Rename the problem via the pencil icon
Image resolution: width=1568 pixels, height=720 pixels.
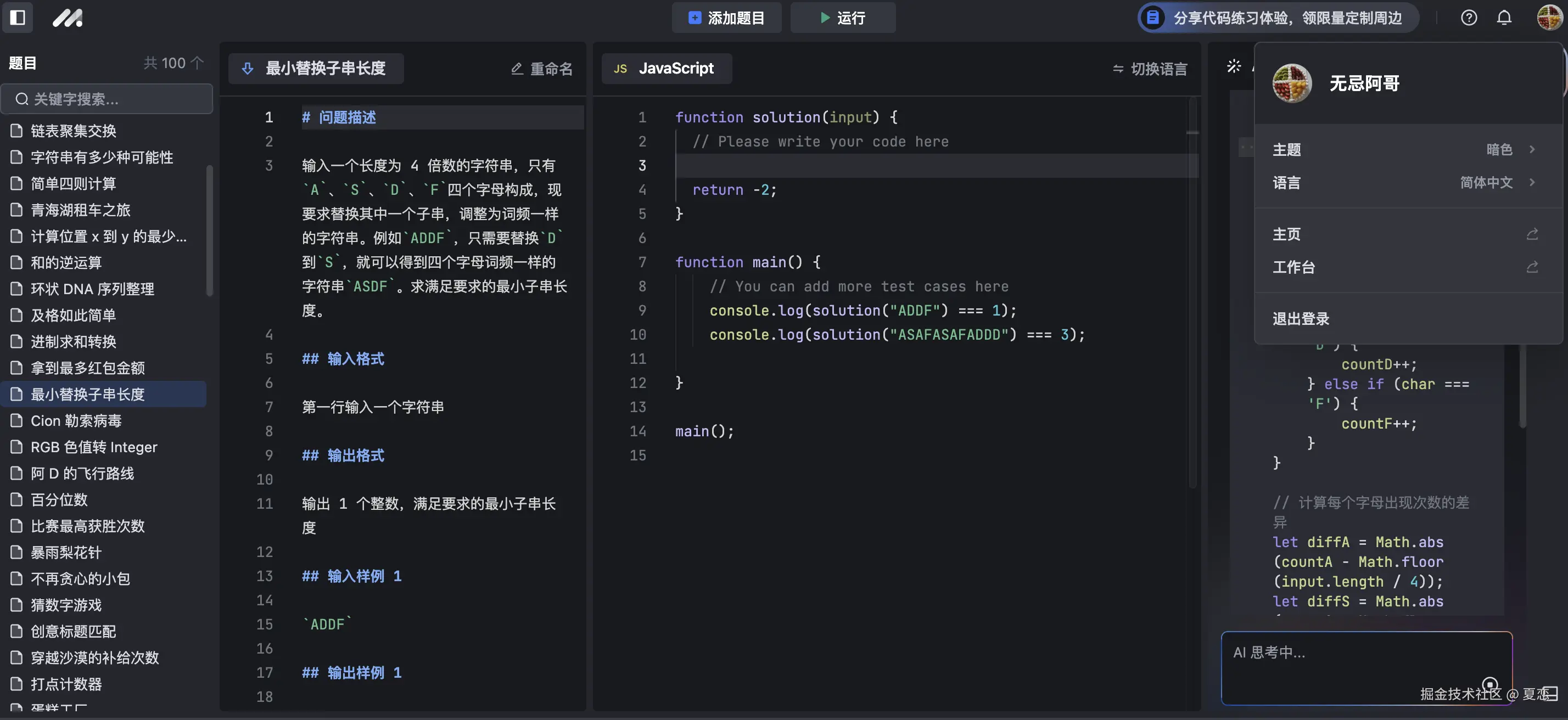point(517,68)
